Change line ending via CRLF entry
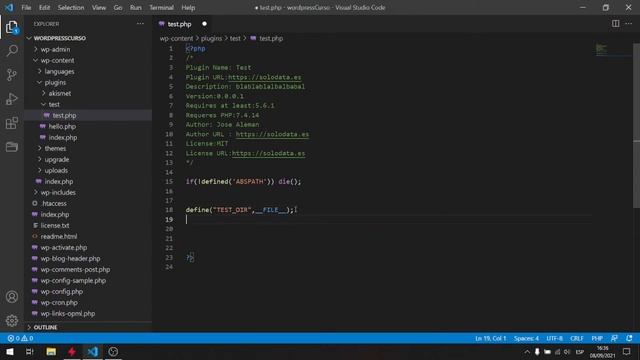The width and height of the screenshot is (640, 360). click(576, 338)
